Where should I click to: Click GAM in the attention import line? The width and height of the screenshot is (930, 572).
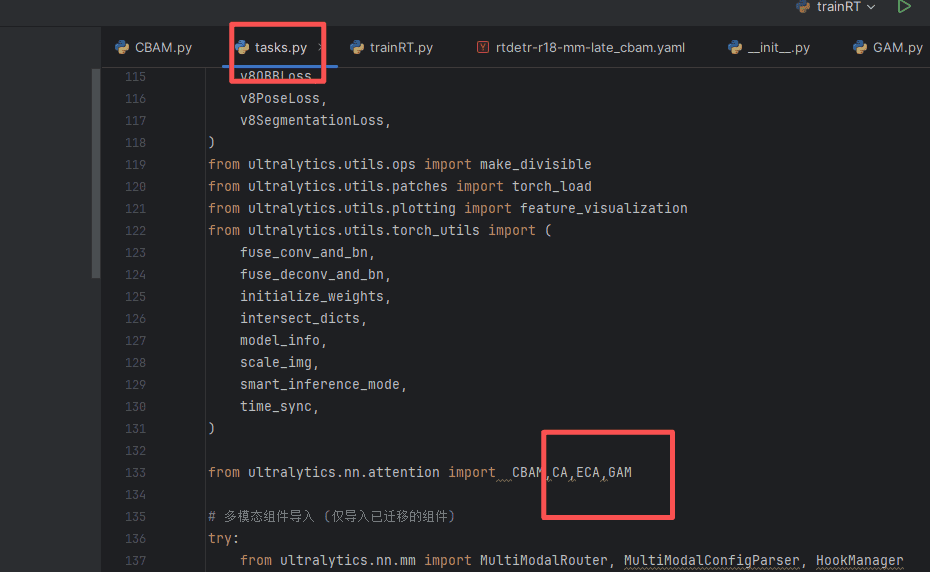[620, 472]
